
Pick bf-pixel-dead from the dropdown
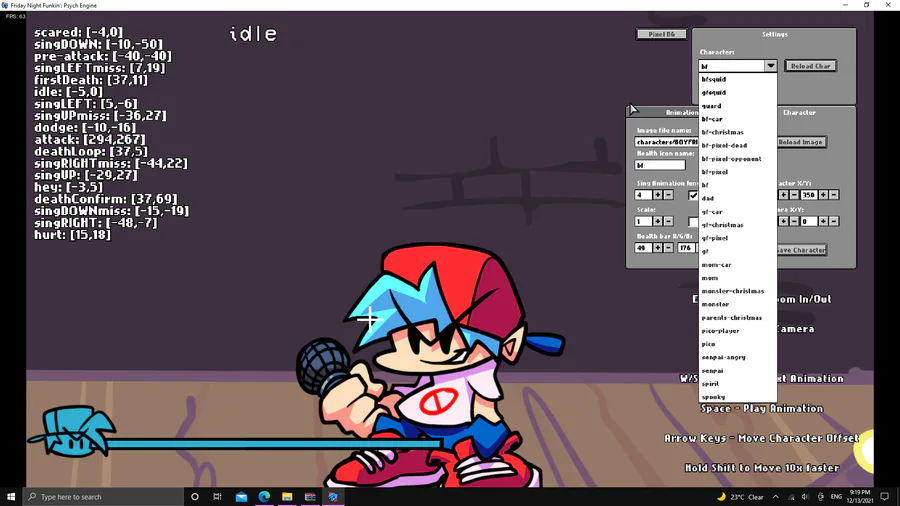tap(738, 145)
